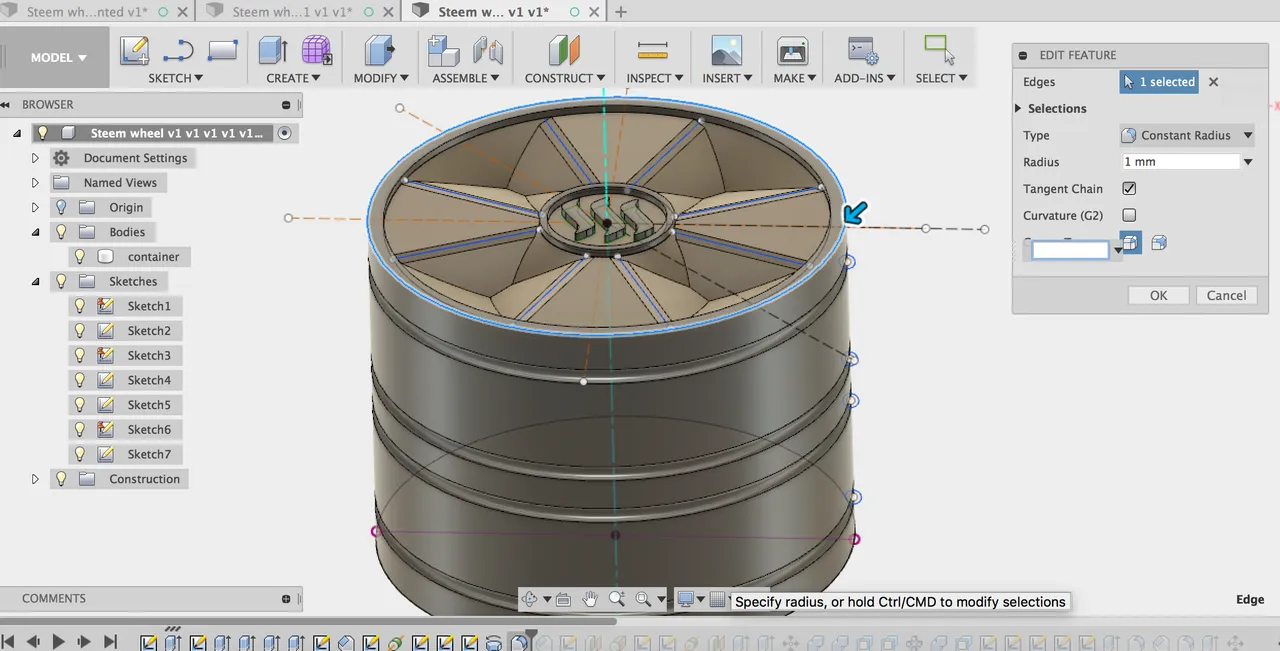Toggle visibility of Sketch3
The width and height of the screenshot is (1280, 651).
(x=80, y=355)
